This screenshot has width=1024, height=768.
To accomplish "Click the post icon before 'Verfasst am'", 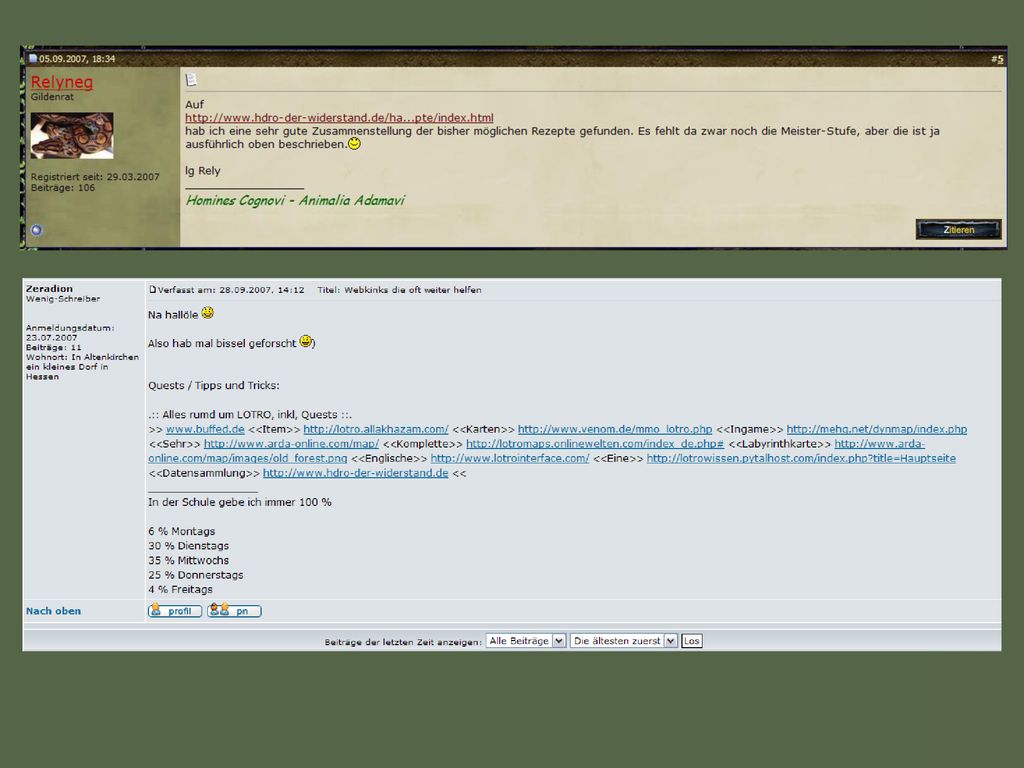I will (x=152, y=289).
